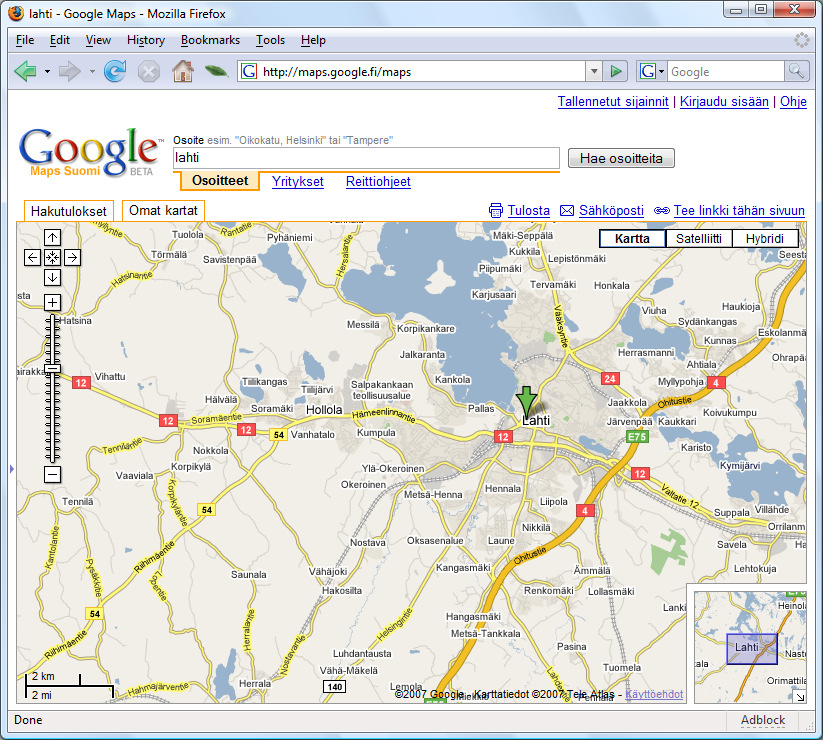
Task: Zoom out with the minus button
Action: [52, 474]
